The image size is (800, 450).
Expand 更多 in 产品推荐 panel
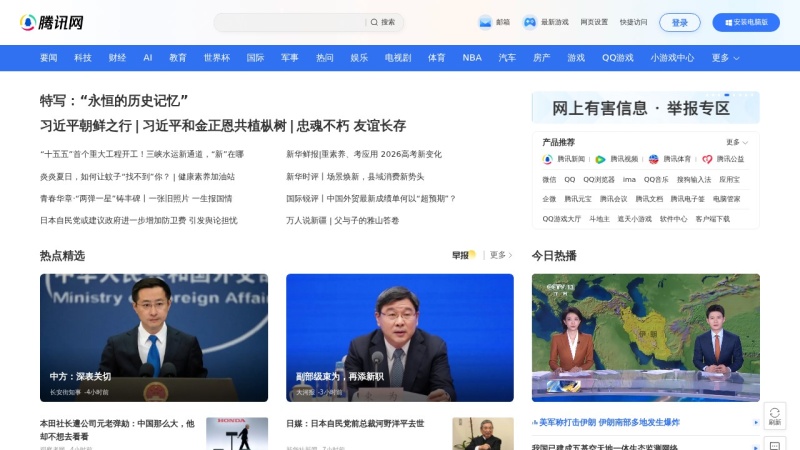[x=737, y=142]
